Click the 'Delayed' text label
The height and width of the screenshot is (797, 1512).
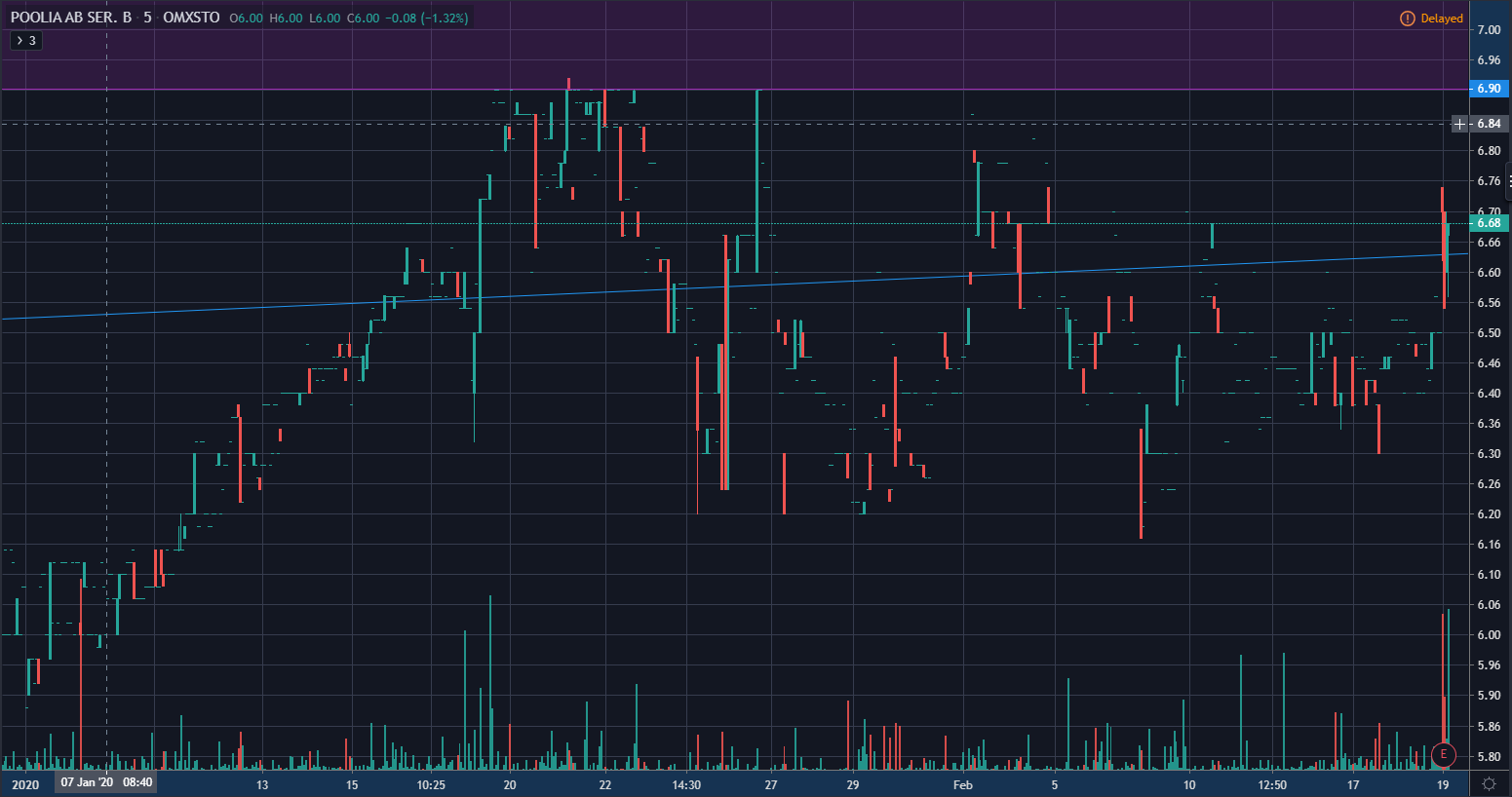[x=1442, y=19]
